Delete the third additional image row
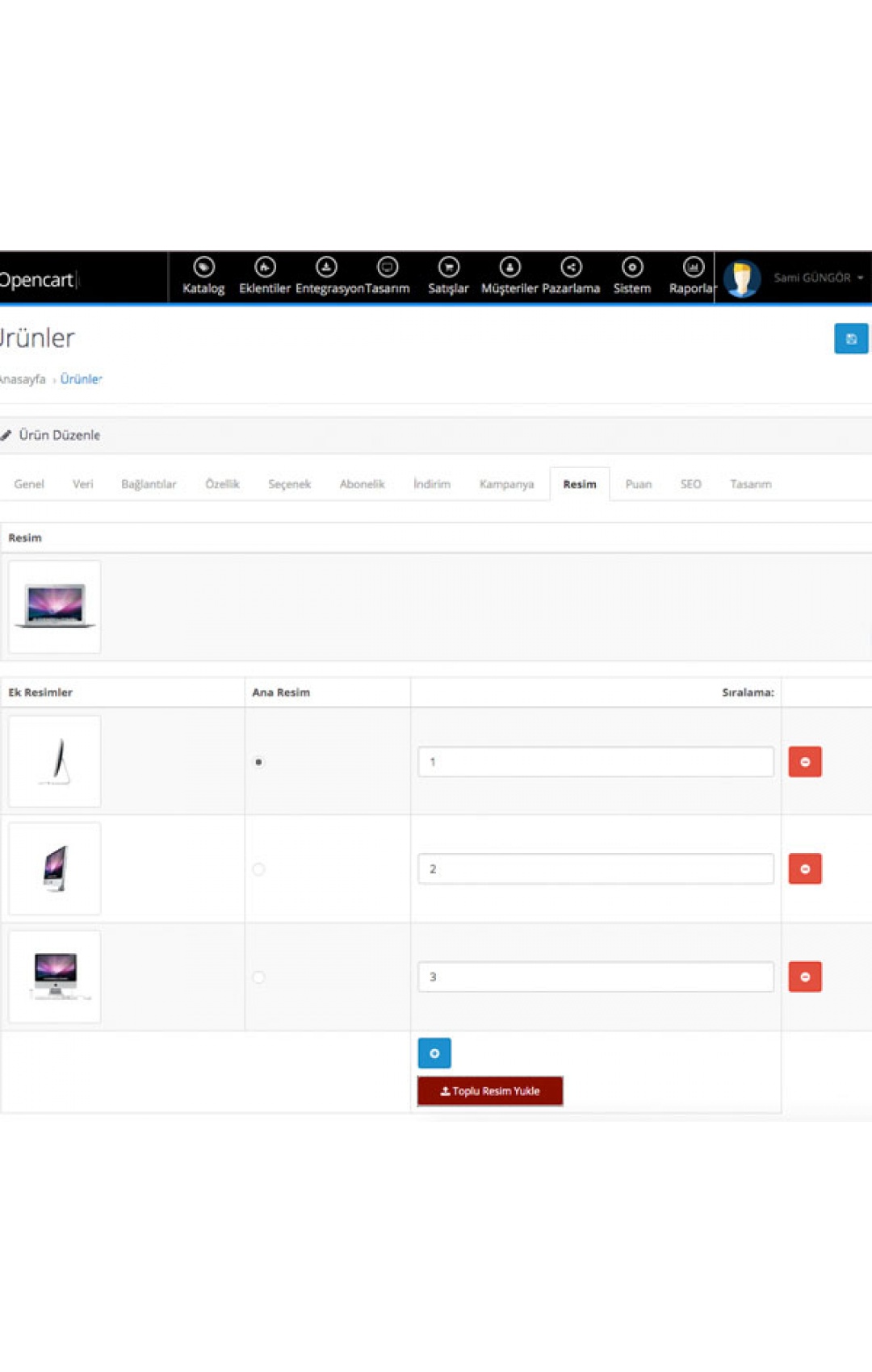Viewport: 872px width, 1372px height. tap(804, 977)
